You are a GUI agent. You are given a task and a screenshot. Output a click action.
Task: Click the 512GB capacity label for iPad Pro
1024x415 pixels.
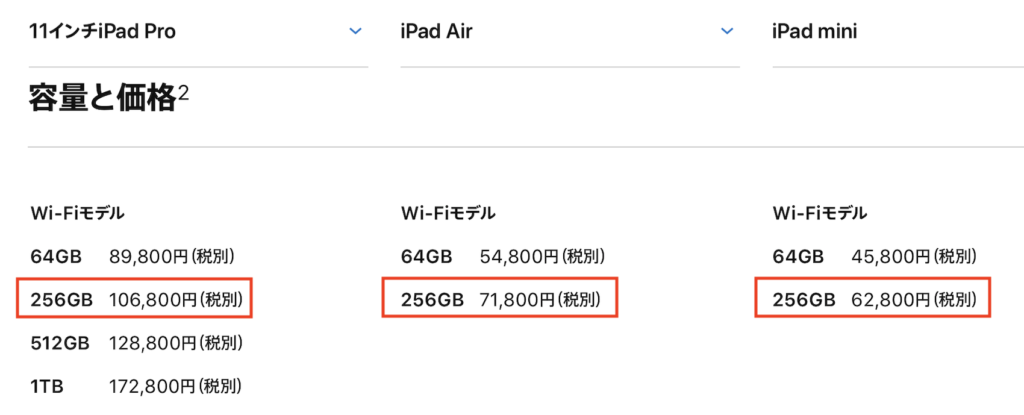pyautogui.click(x=60, y=343)
